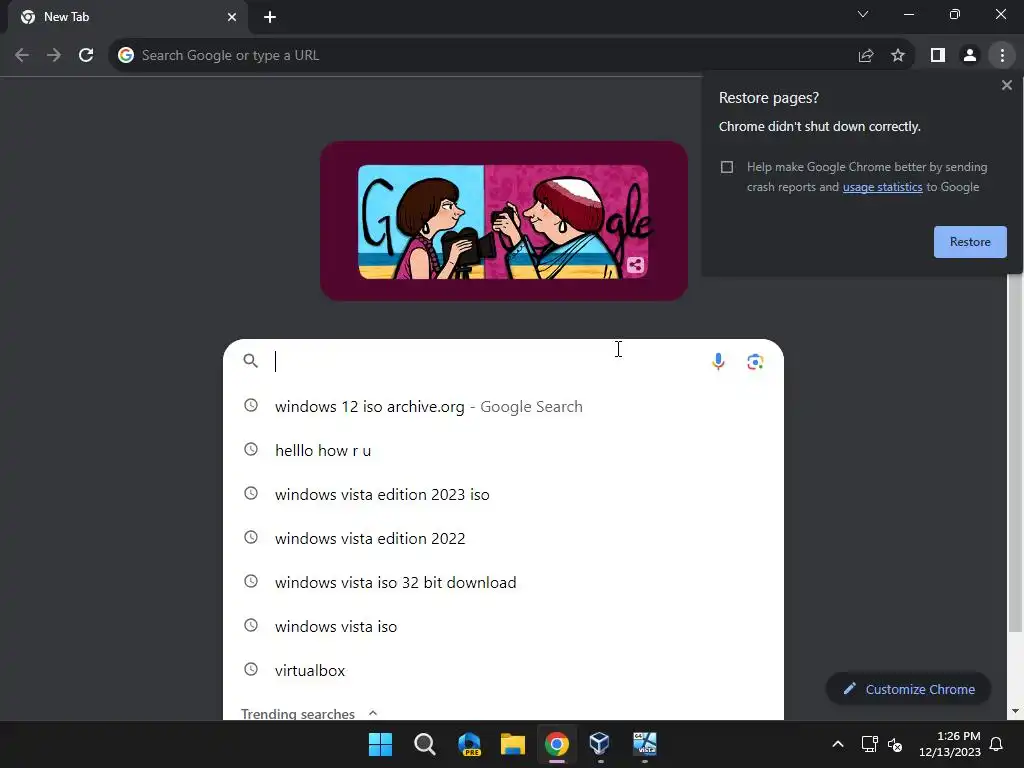1024x768 pixels.
Task: Click the Restore button
Action: tap(970, 242)
